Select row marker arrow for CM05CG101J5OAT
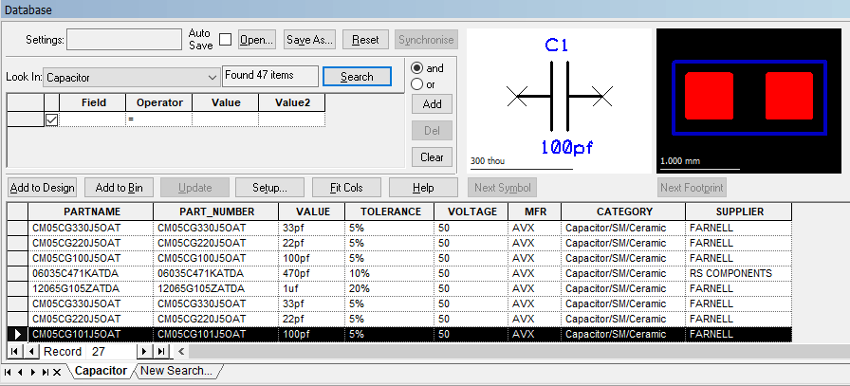Viewport: 850px width, 386px height. point(18,334)
